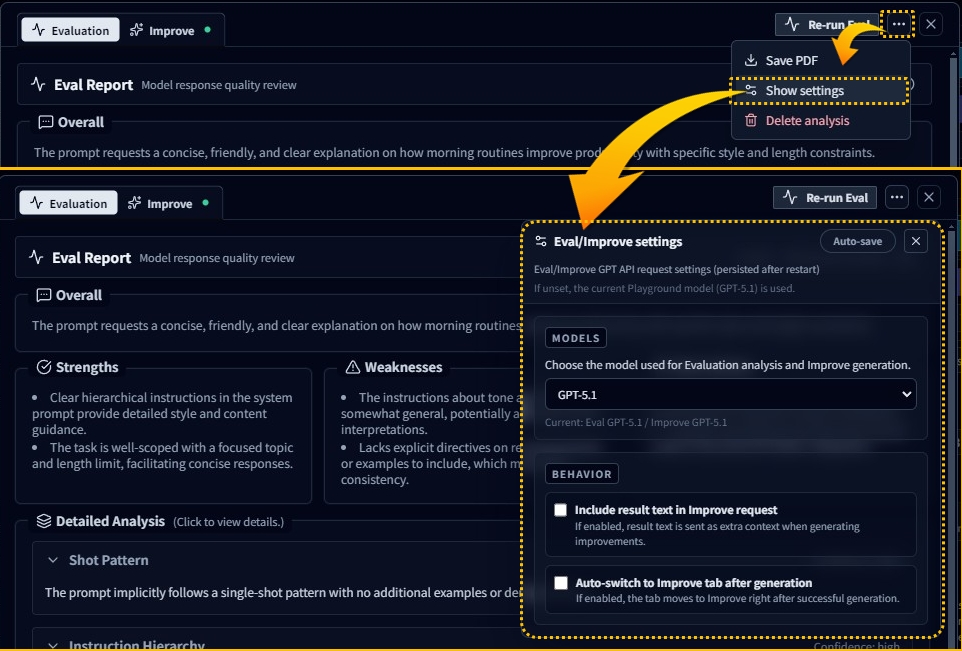The image size is (962, 651).
Task: Close the Eval/Improve settings panel
Action: click(916, 241)
